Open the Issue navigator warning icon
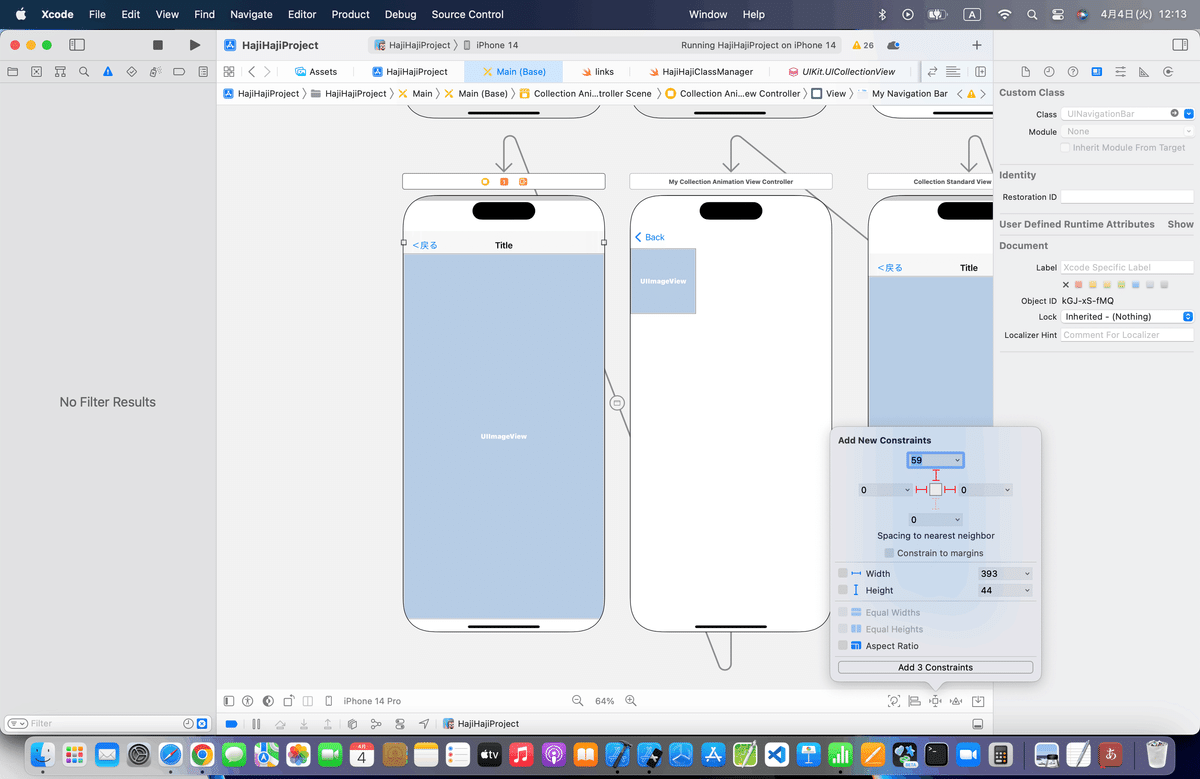This screenshot has height=779, width=1200. click(x=108, y=72)
